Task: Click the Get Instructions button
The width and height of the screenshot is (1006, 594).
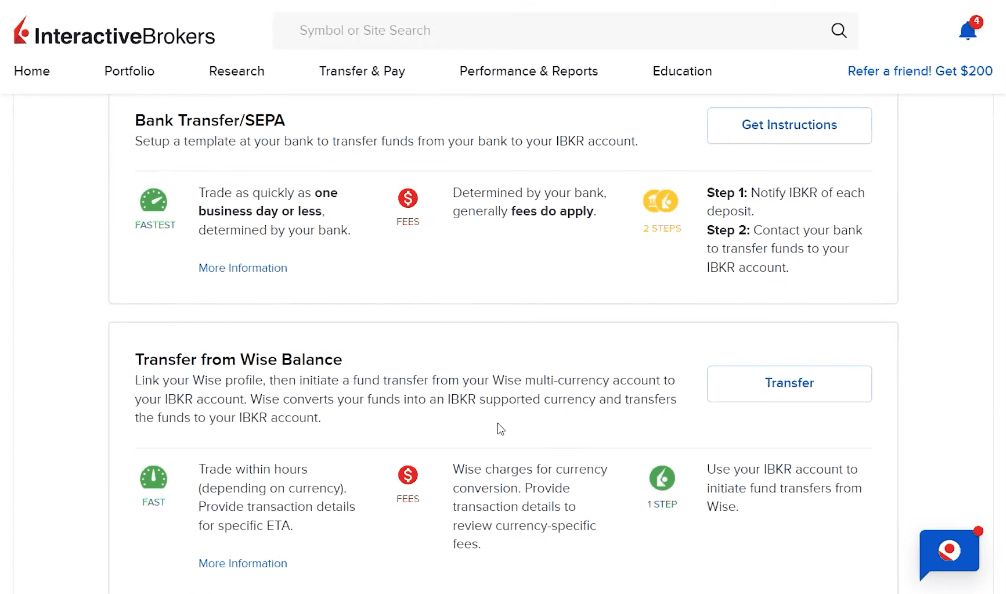Action: point(789,125)
